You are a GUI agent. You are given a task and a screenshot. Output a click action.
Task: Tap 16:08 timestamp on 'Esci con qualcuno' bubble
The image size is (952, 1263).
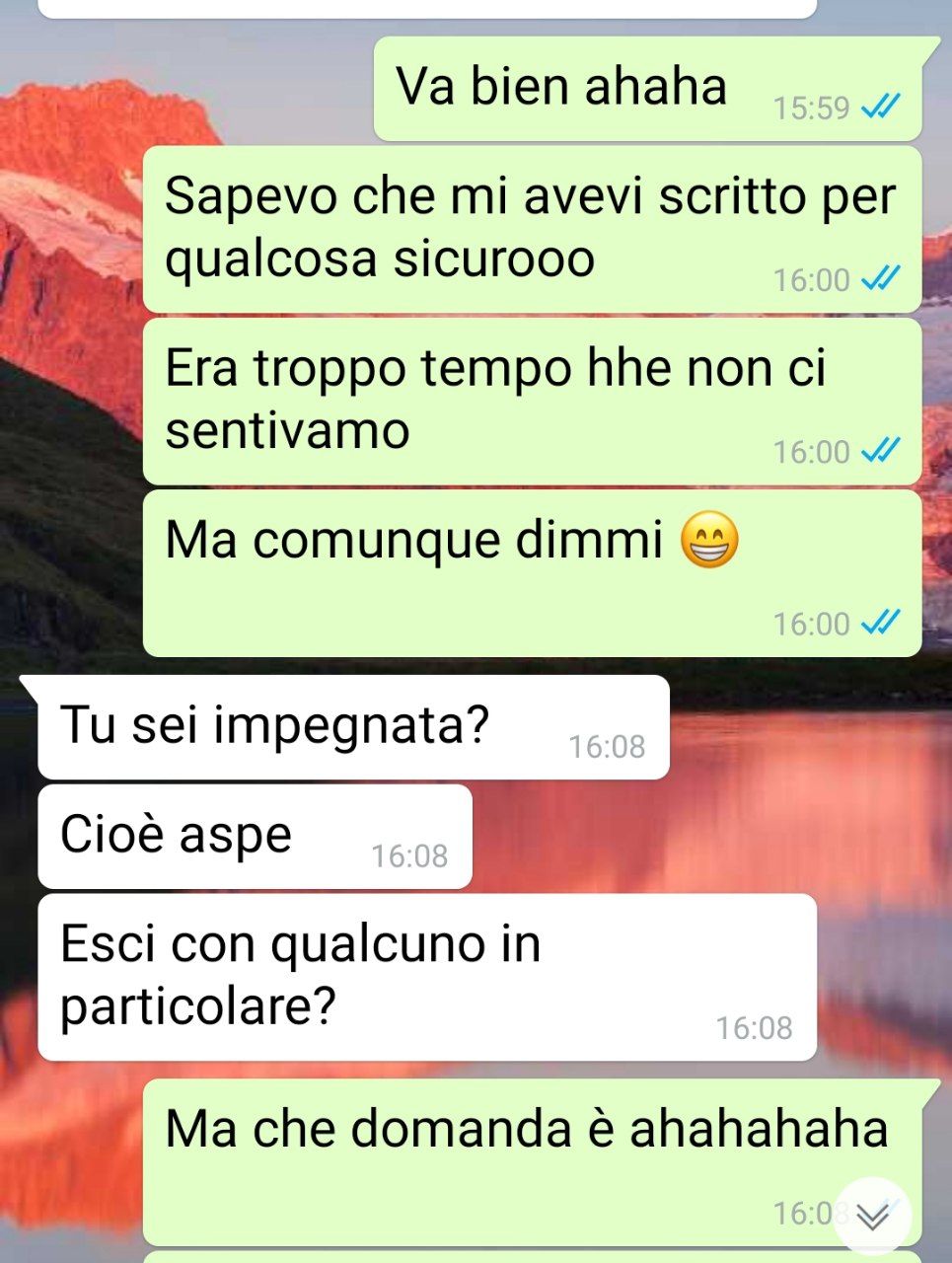[x=755, y=1028]
